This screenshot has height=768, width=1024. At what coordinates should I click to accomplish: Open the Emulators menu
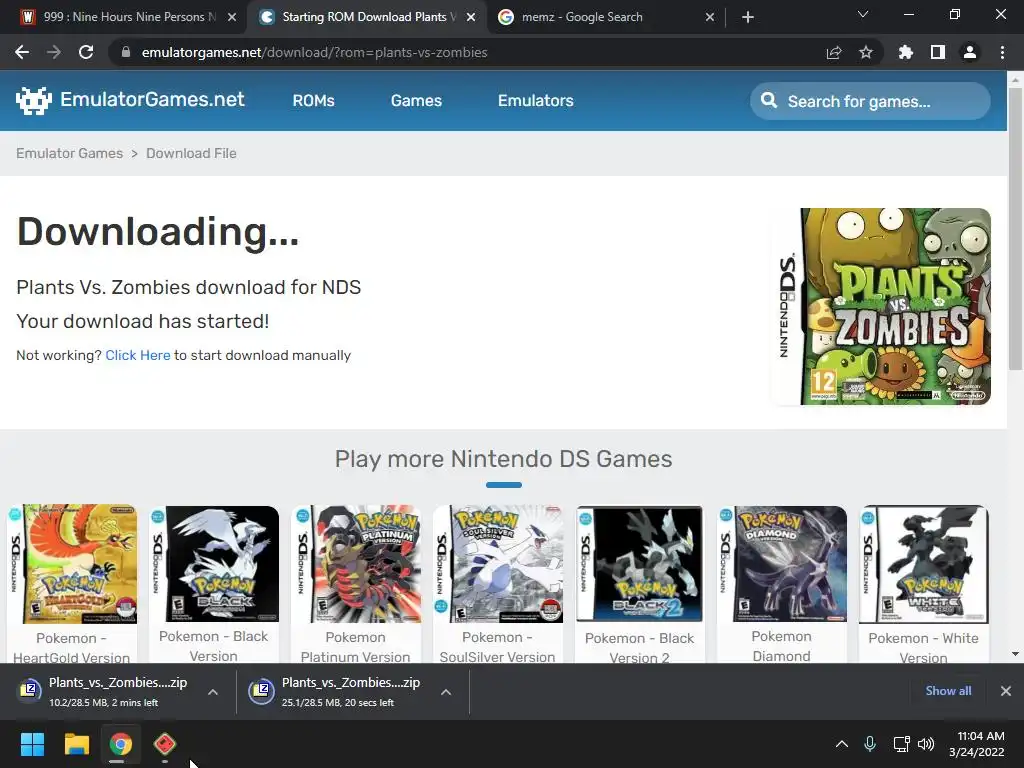536,101
